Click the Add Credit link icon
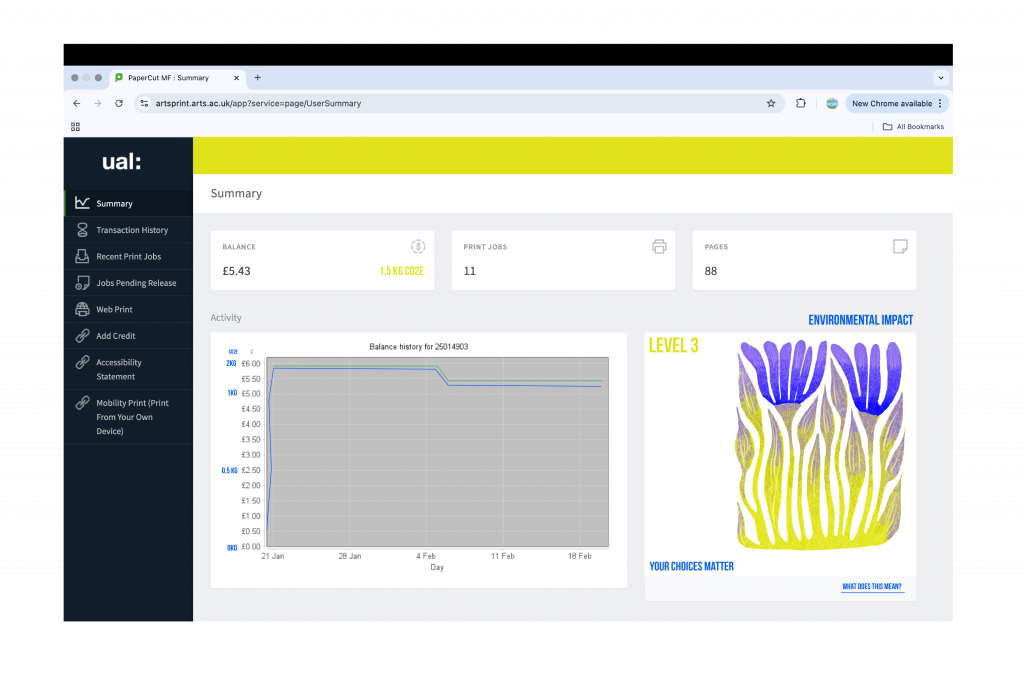Viewport: 1024px width, 684px height. tap(82, 336)
